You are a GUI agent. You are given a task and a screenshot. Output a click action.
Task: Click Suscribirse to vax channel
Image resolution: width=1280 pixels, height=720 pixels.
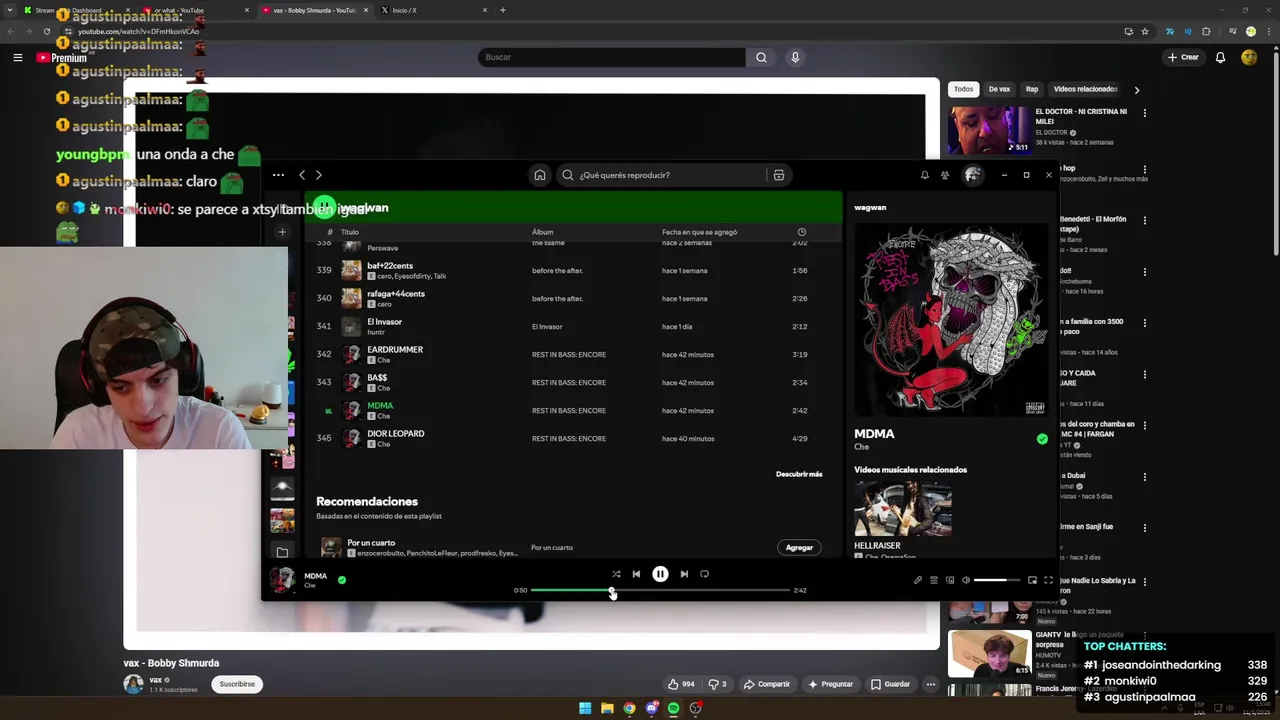(x=237, y=684)
